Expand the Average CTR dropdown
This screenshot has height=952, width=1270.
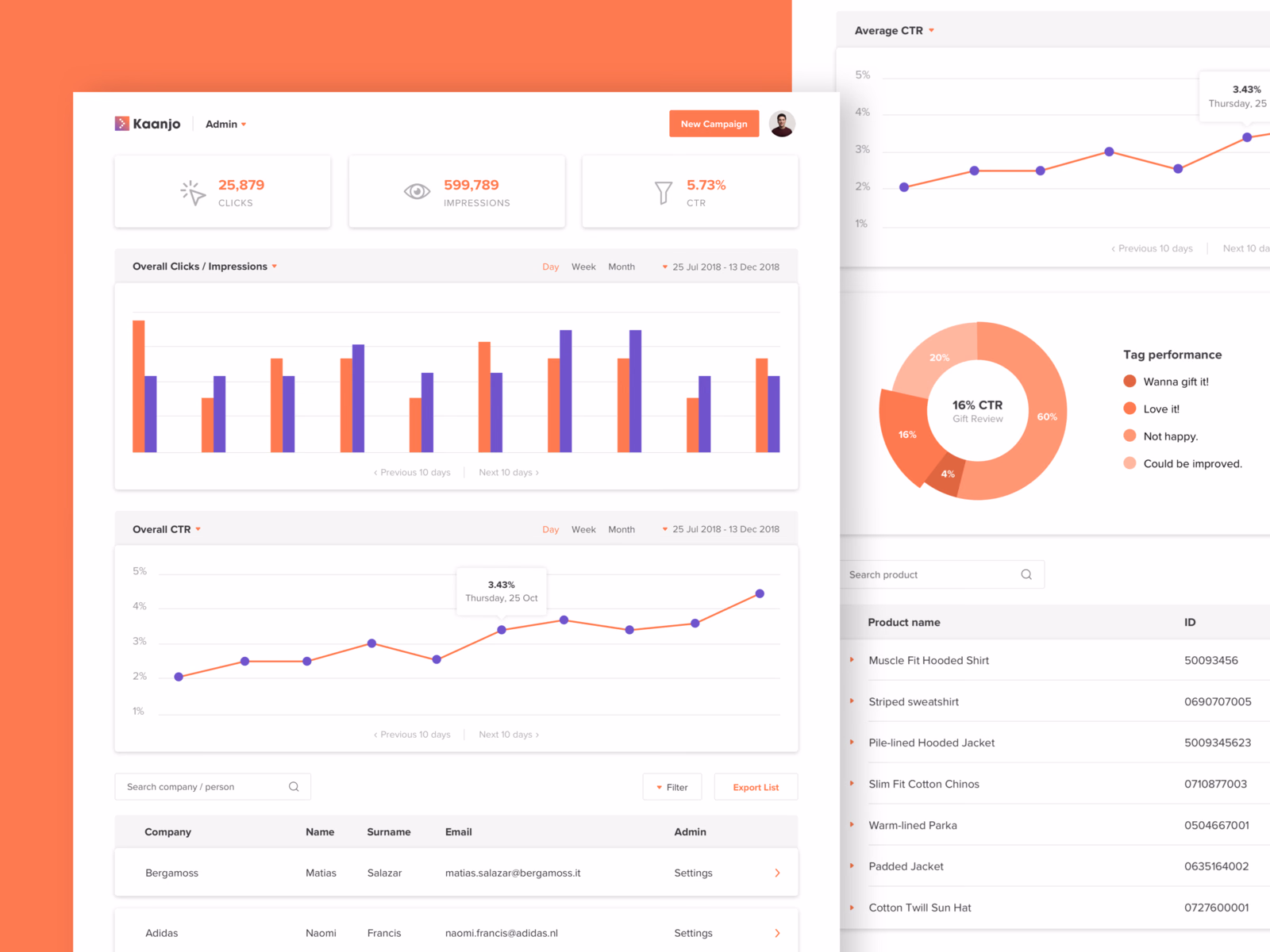895,31
